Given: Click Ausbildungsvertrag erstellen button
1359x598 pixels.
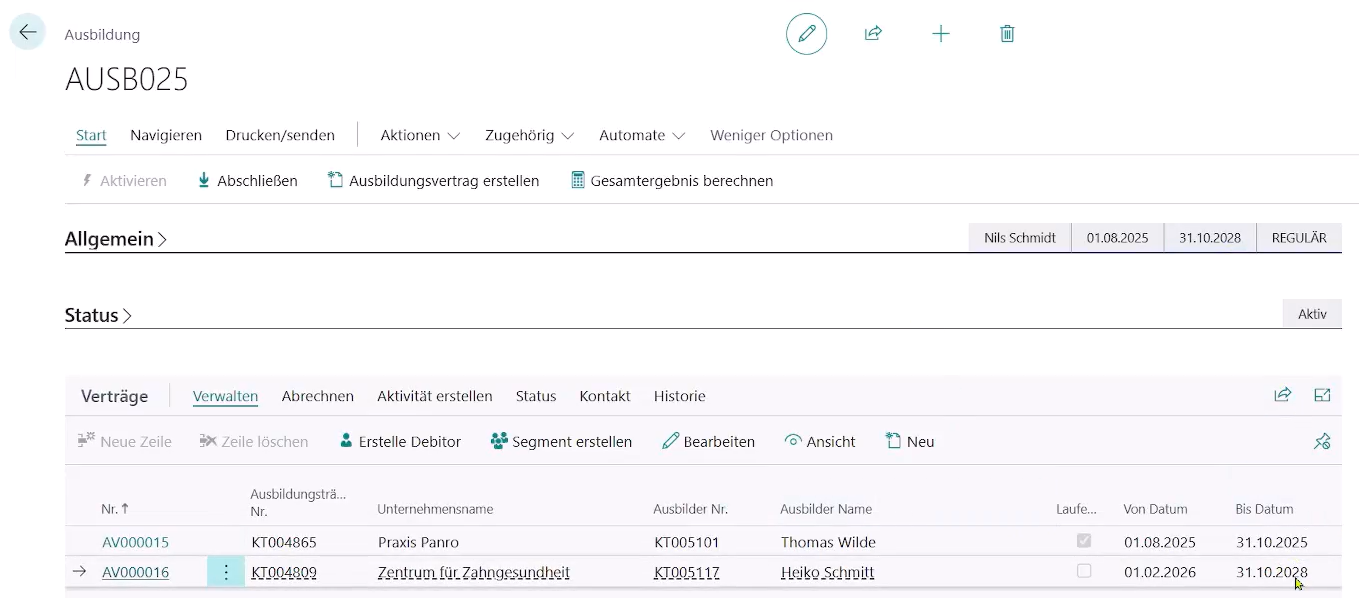Looking at the screenshot, I should tap(434, 181).
